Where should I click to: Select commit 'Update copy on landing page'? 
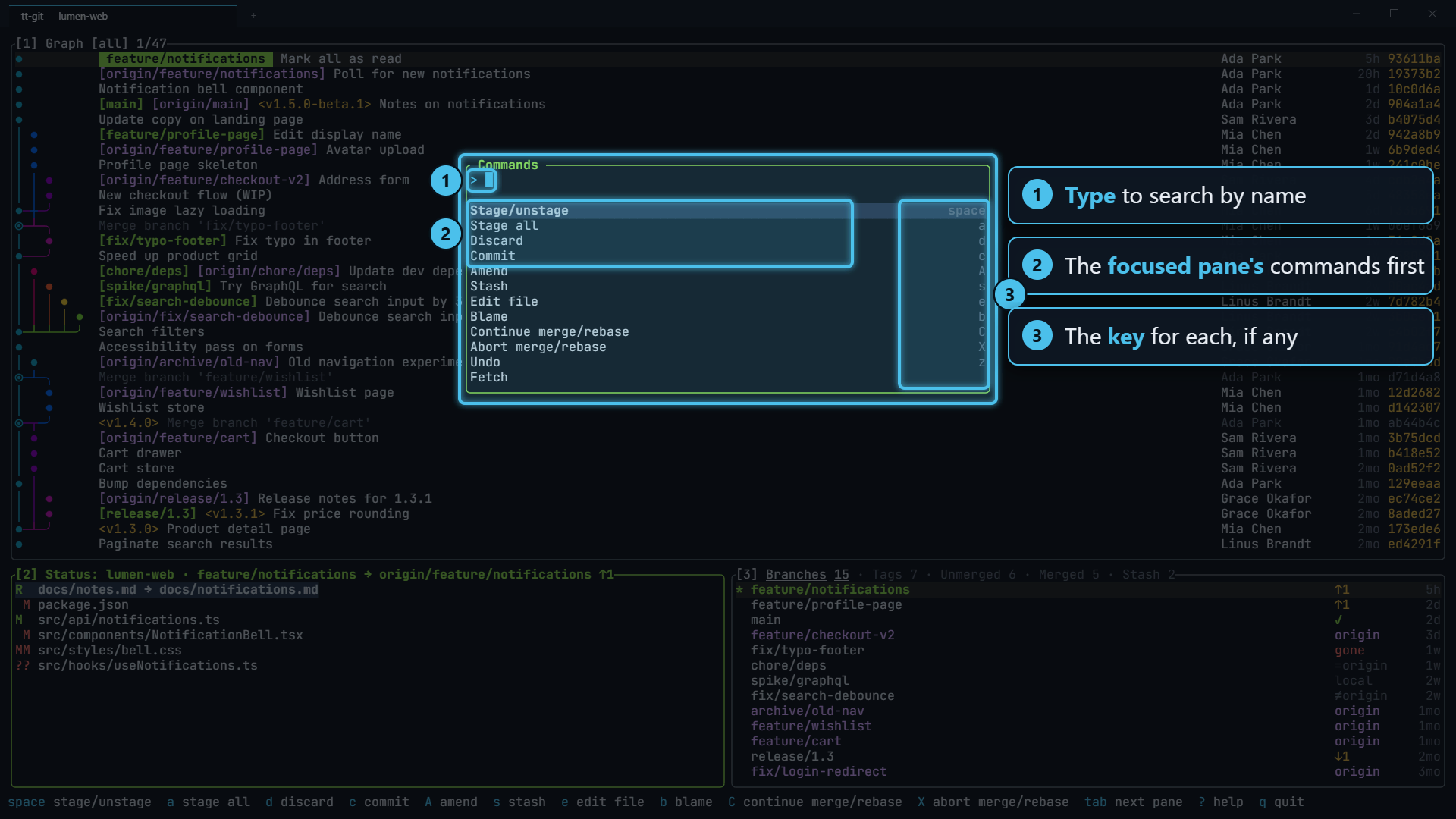coord(728,120)
